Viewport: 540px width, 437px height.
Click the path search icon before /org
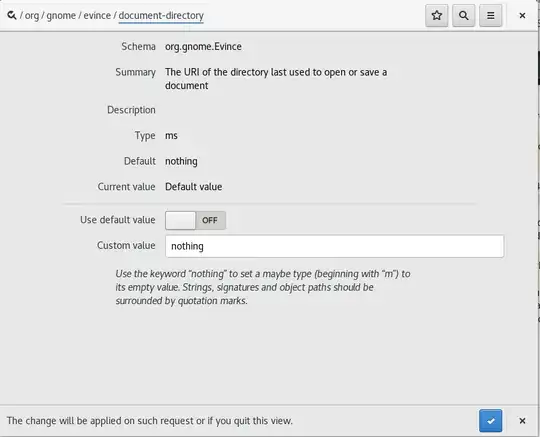pos(11,15)
